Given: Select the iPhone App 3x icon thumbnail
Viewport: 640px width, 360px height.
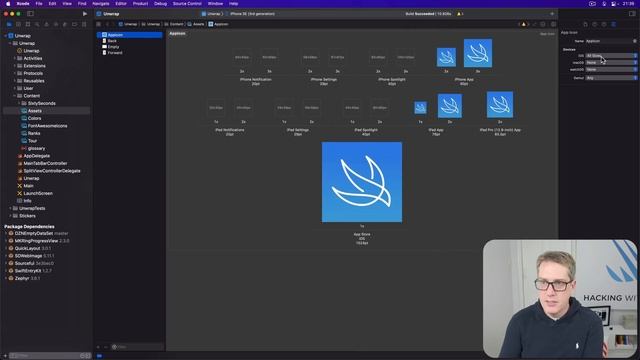Looking at the screenshot, I should [x=478, y=53].
